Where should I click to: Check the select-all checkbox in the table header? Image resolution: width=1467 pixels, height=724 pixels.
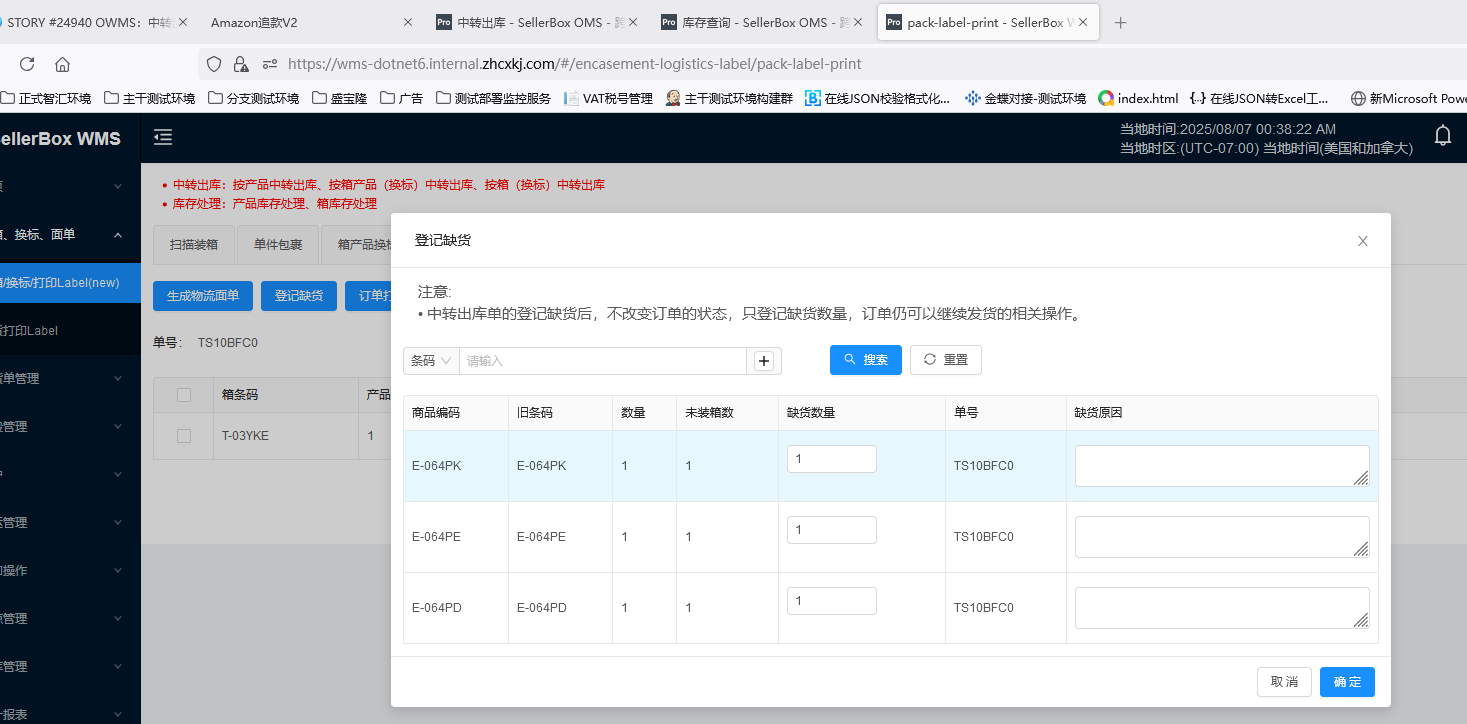click(x=184, y=395)
